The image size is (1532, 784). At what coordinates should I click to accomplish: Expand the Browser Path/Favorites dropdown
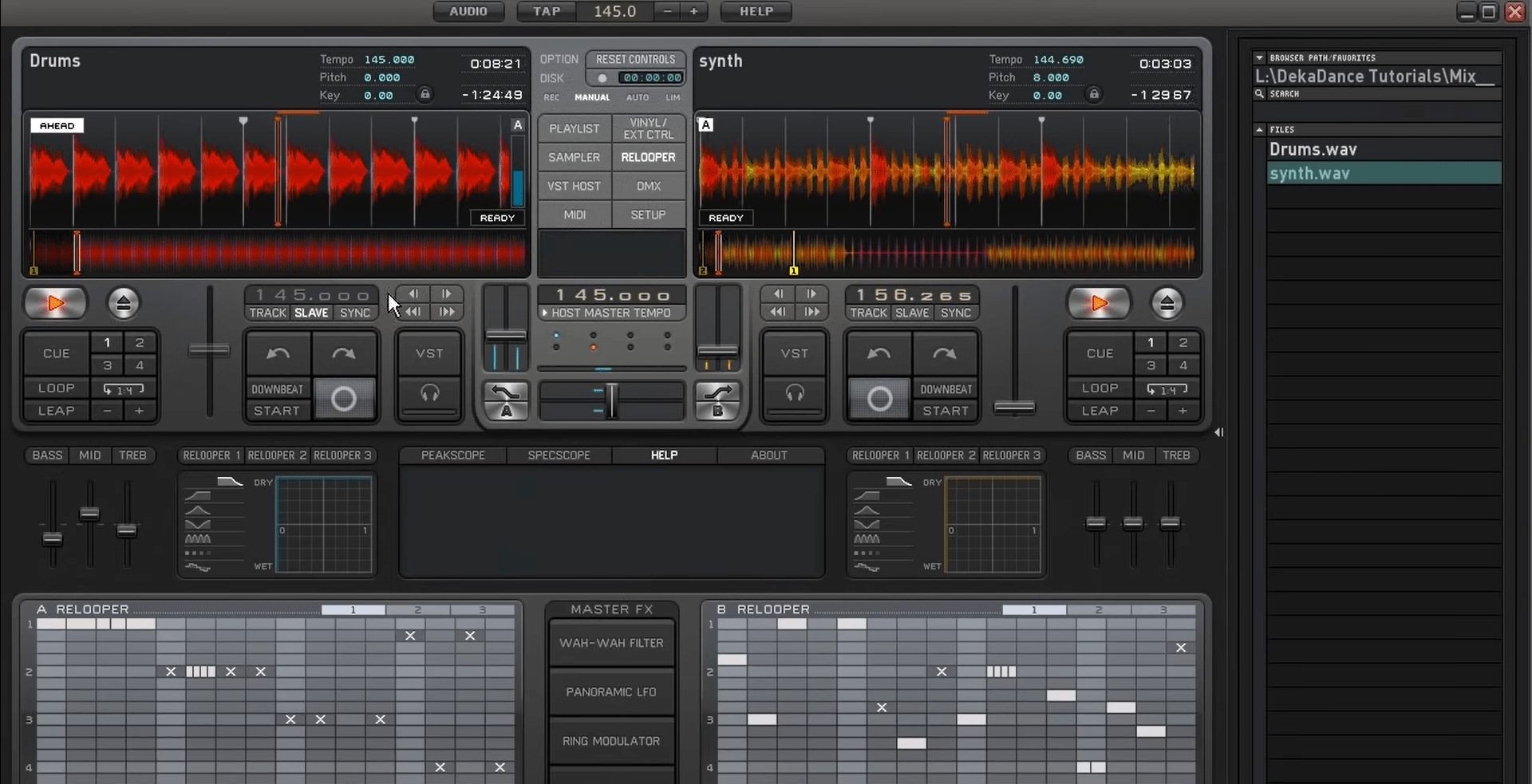(1259, 57)
